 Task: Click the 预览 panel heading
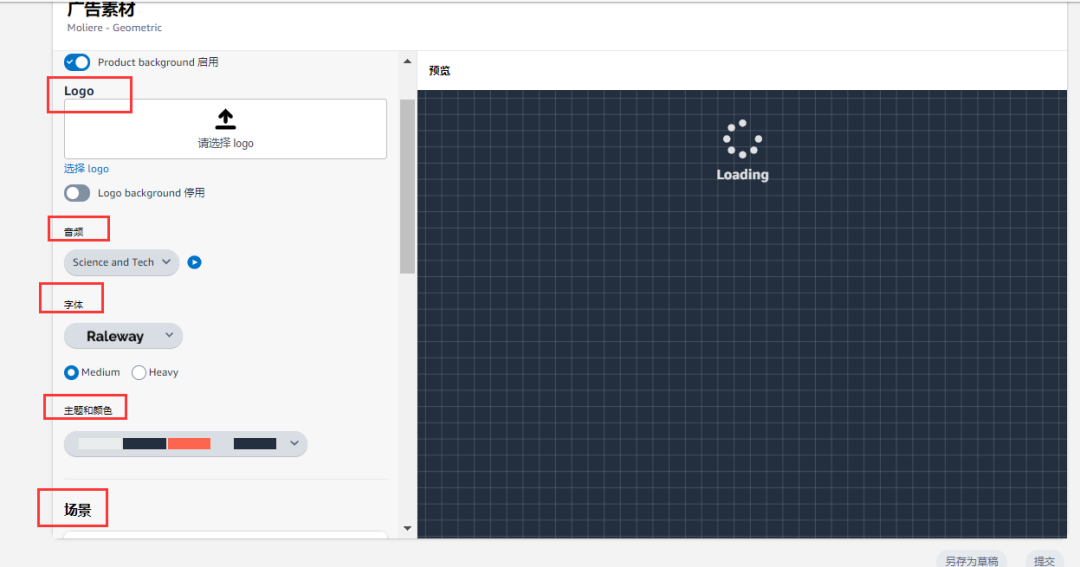pyautogui.click(x=439, y=70)
